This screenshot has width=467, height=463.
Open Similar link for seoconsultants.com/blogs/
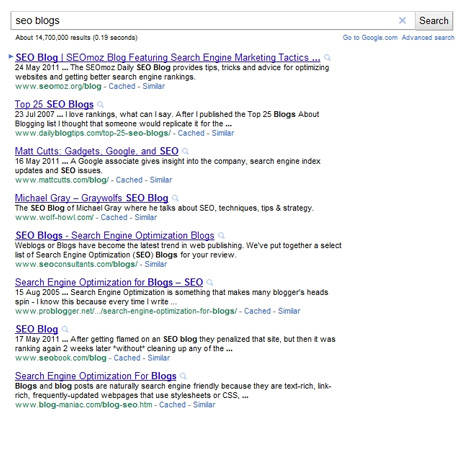pyautogui.click(x=156, y=264)
